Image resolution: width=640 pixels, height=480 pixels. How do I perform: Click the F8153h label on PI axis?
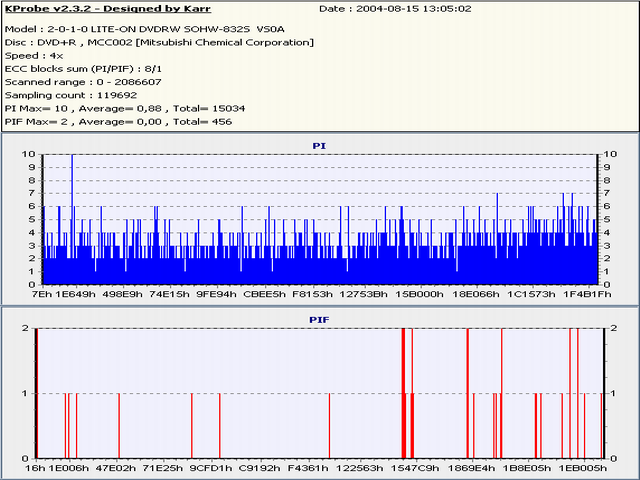pyautogui.click(x=313, y=294)
